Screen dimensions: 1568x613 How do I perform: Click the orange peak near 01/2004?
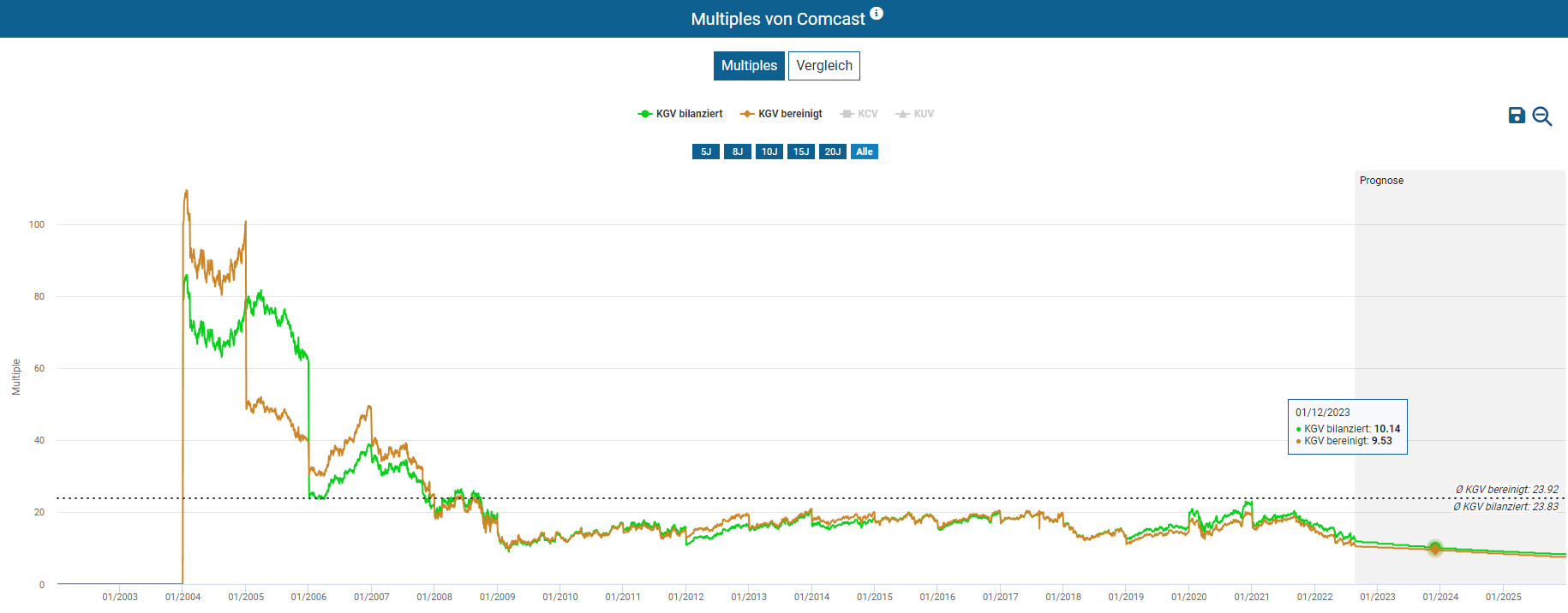point(186,192)
